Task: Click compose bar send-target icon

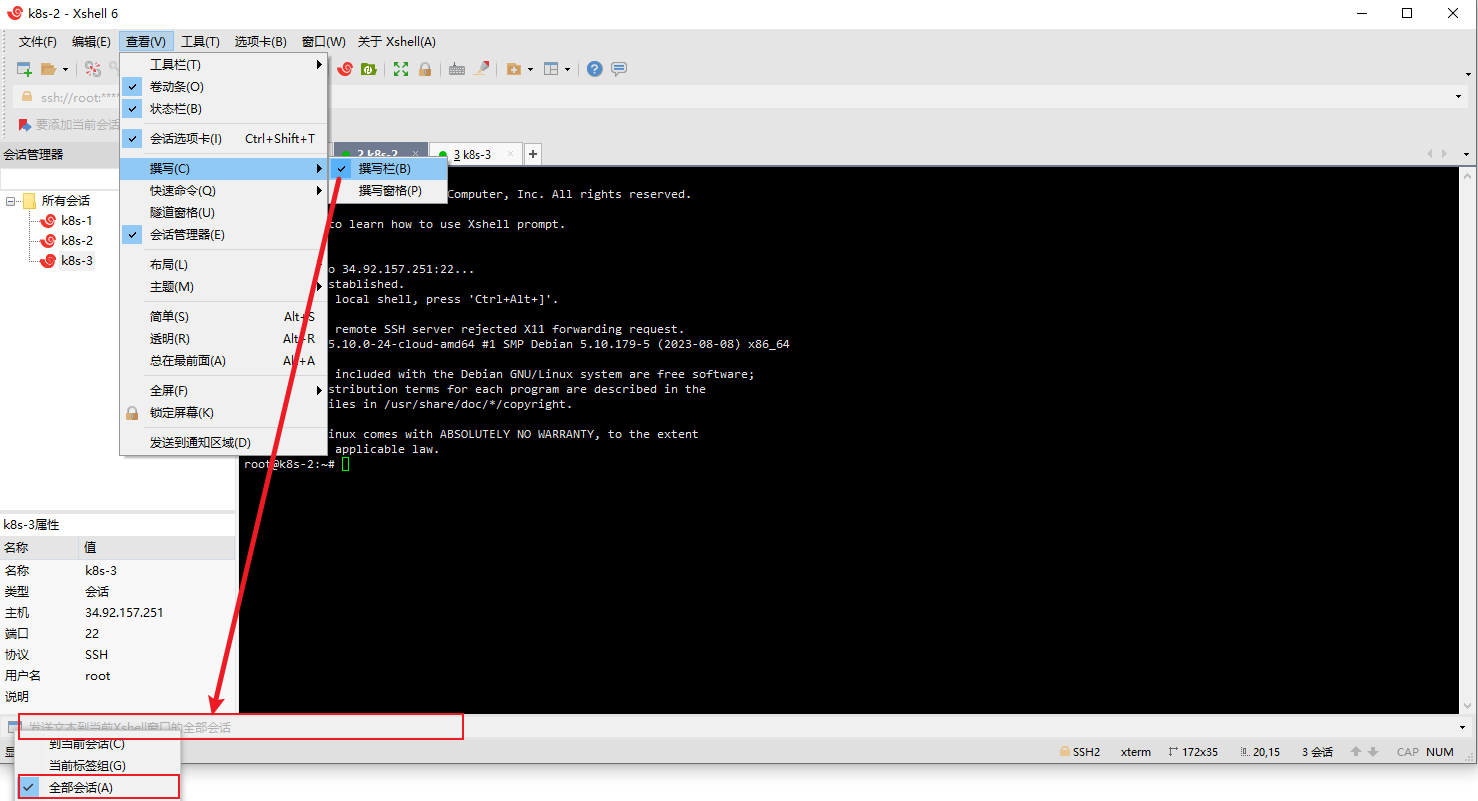Action: 13,727
